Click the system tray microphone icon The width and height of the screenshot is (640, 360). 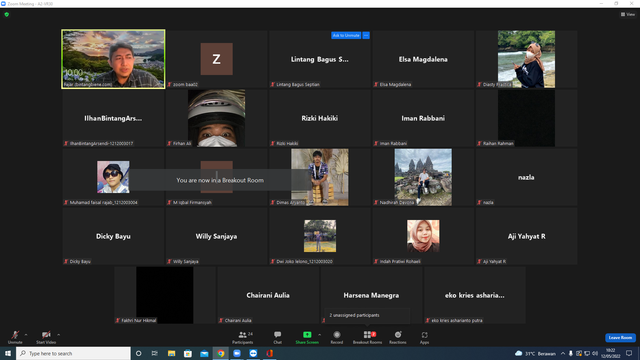pos(571,353)
